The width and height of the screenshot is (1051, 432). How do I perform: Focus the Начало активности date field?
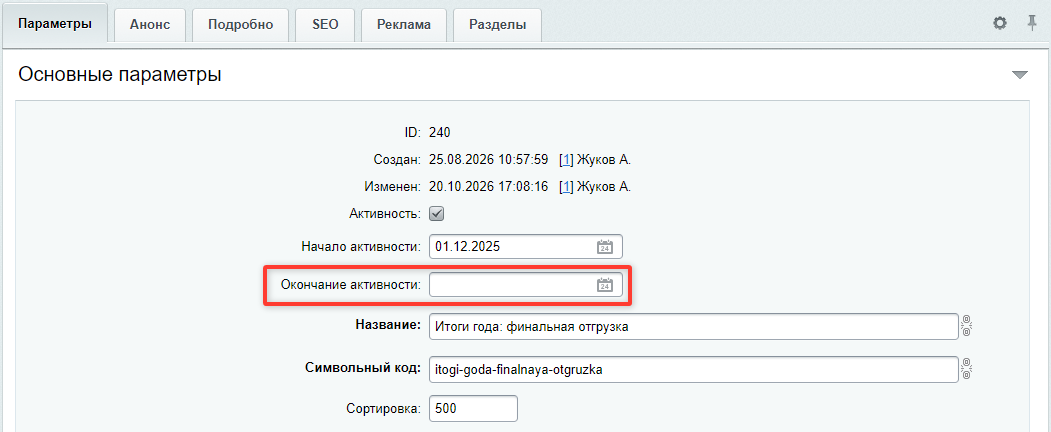tap(526, 246)
